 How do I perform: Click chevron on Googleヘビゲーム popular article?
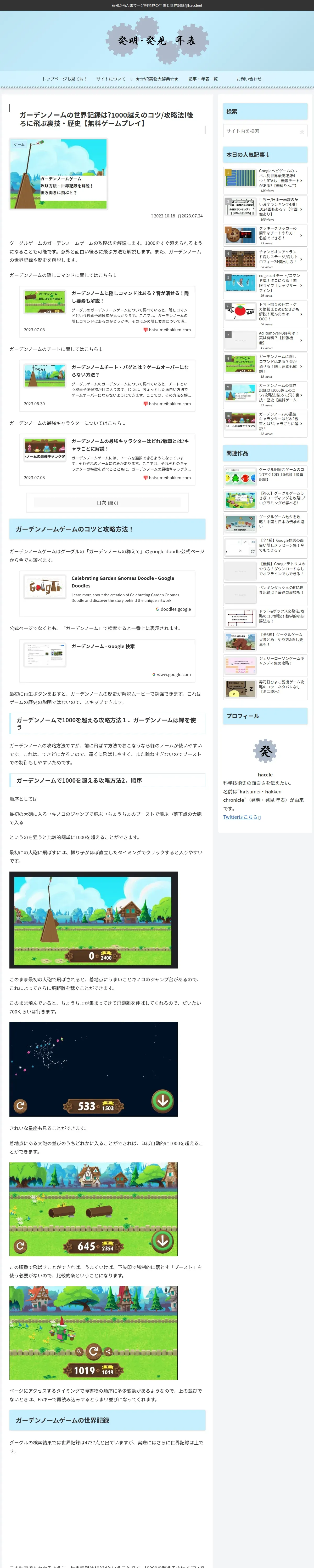301,181
